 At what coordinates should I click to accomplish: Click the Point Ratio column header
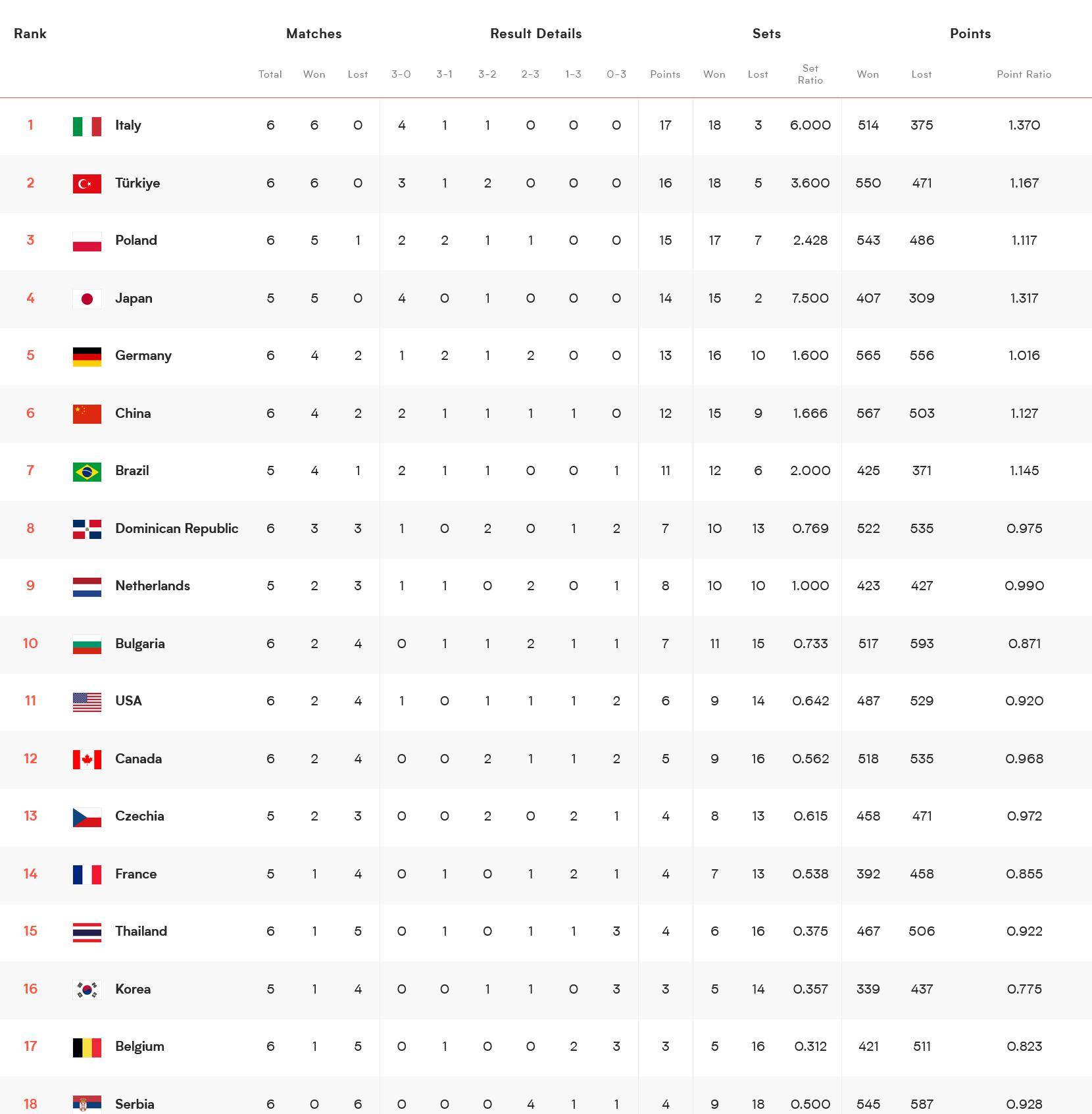pos(1024,74)
